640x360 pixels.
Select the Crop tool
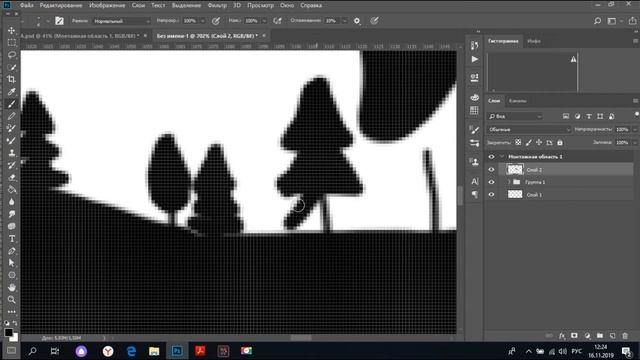pyautogui.click(x=11, y=79)
